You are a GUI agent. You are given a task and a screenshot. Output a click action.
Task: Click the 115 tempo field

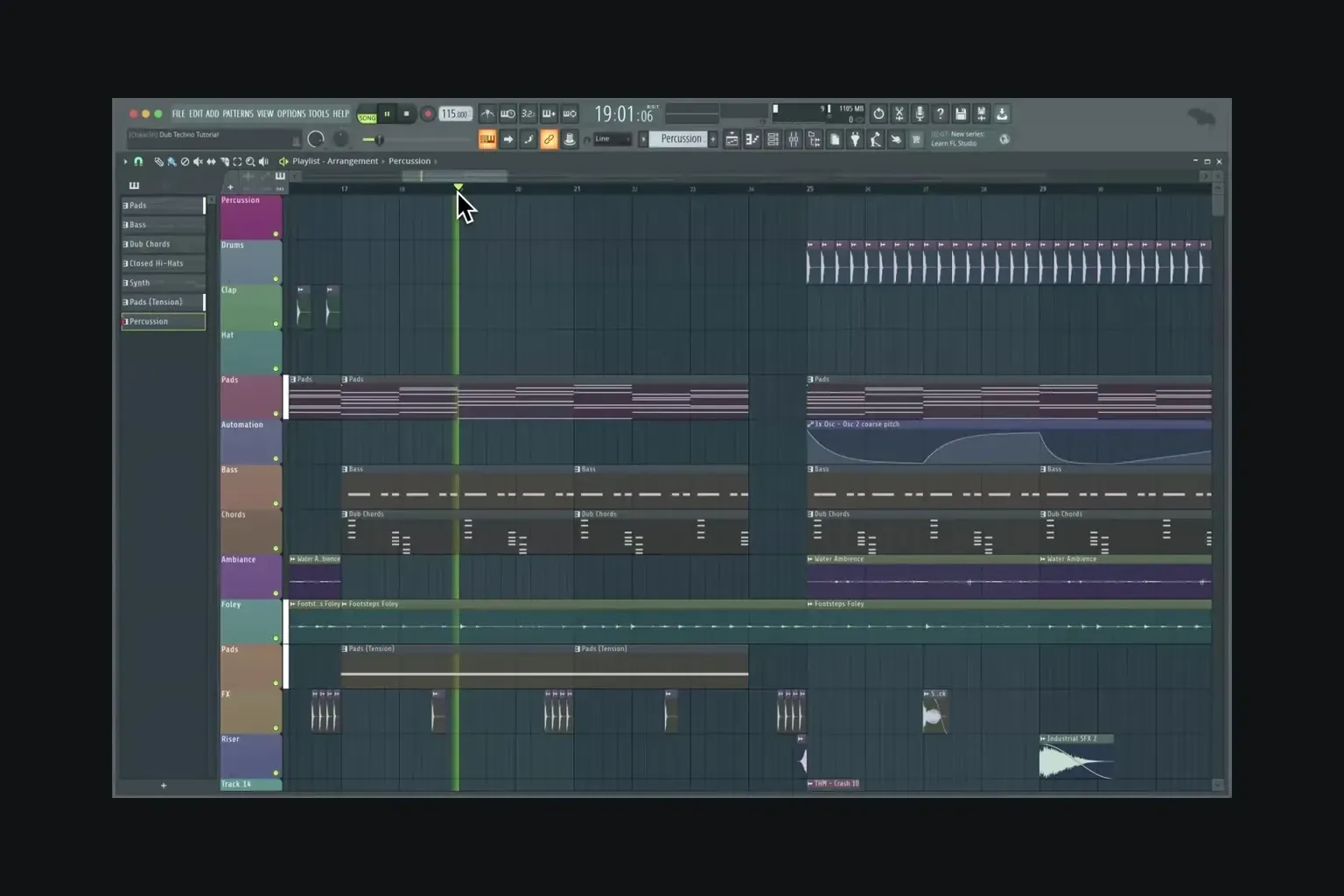455,114
